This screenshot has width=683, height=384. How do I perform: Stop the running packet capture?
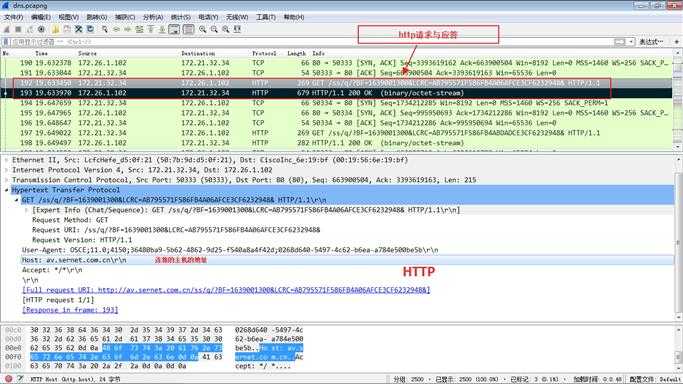coord(18,29)
